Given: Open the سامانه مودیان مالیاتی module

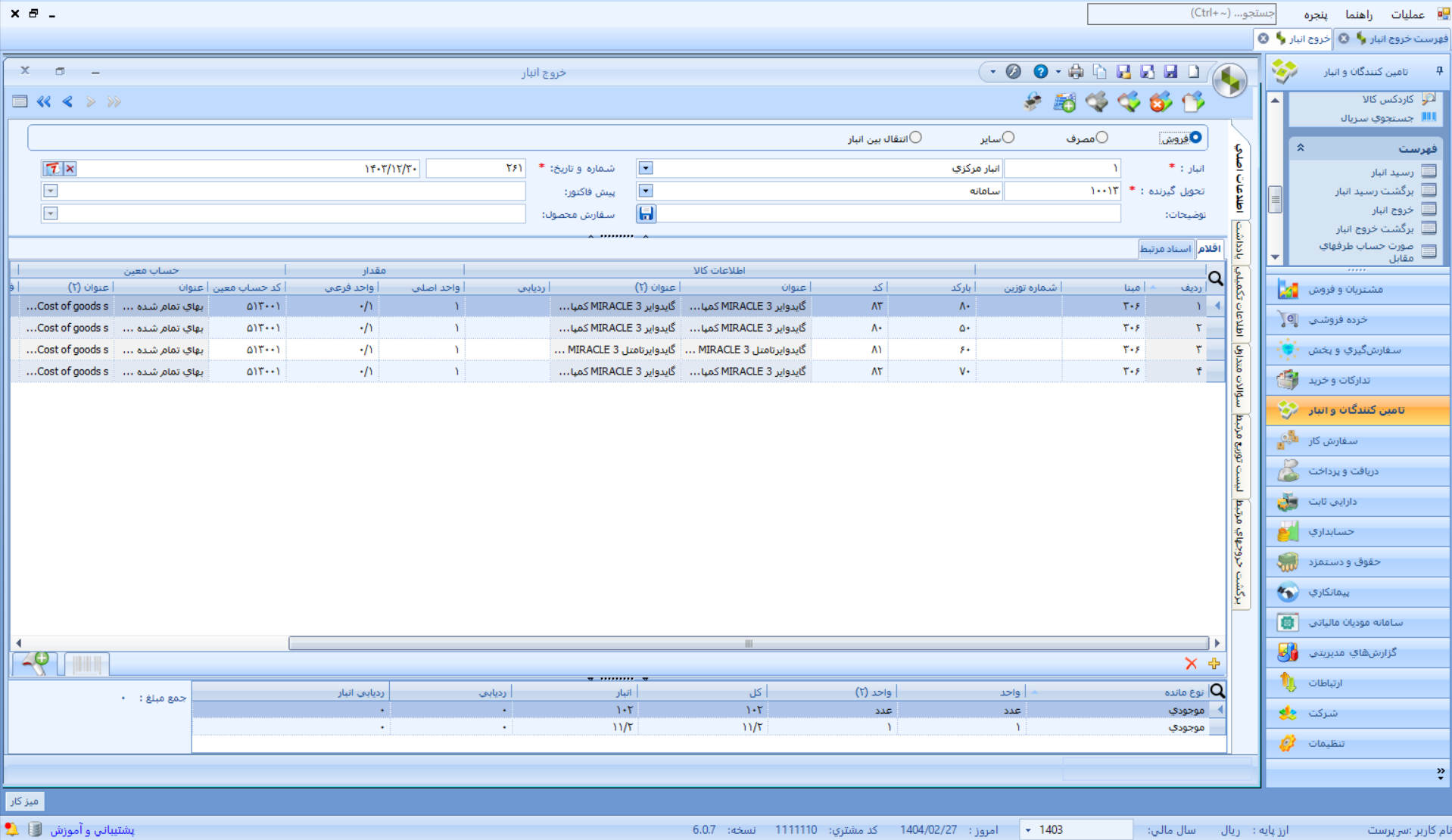Looking at the screenshot, I should (x=1358, y=622).
